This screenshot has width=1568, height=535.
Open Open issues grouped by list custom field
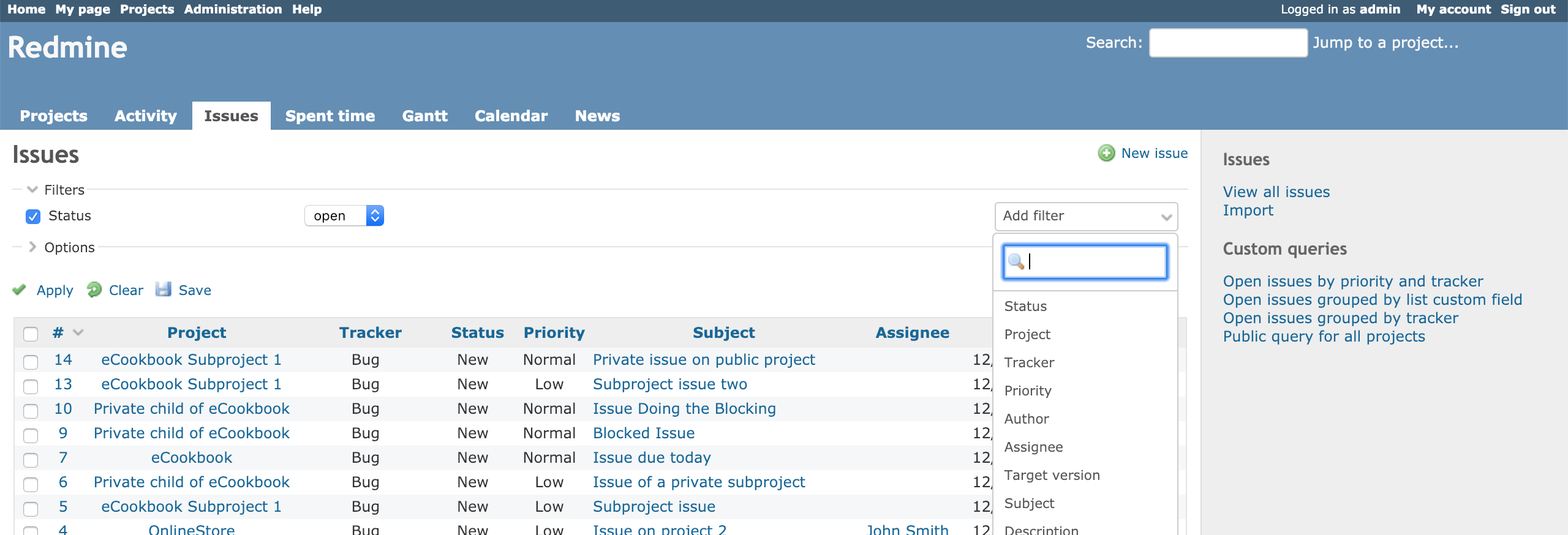point(1373,299)
